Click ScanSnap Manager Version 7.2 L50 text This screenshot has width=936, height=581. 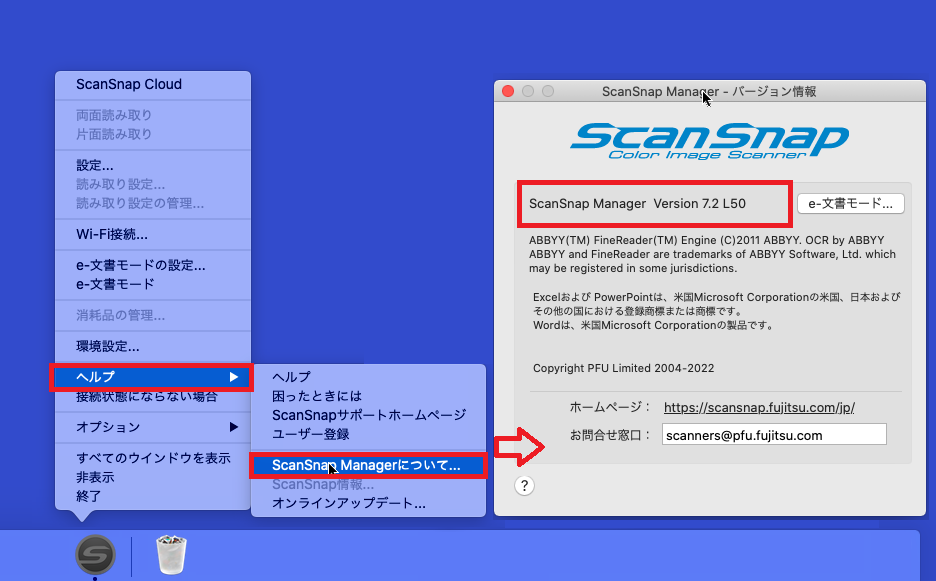tap(637, 204)
